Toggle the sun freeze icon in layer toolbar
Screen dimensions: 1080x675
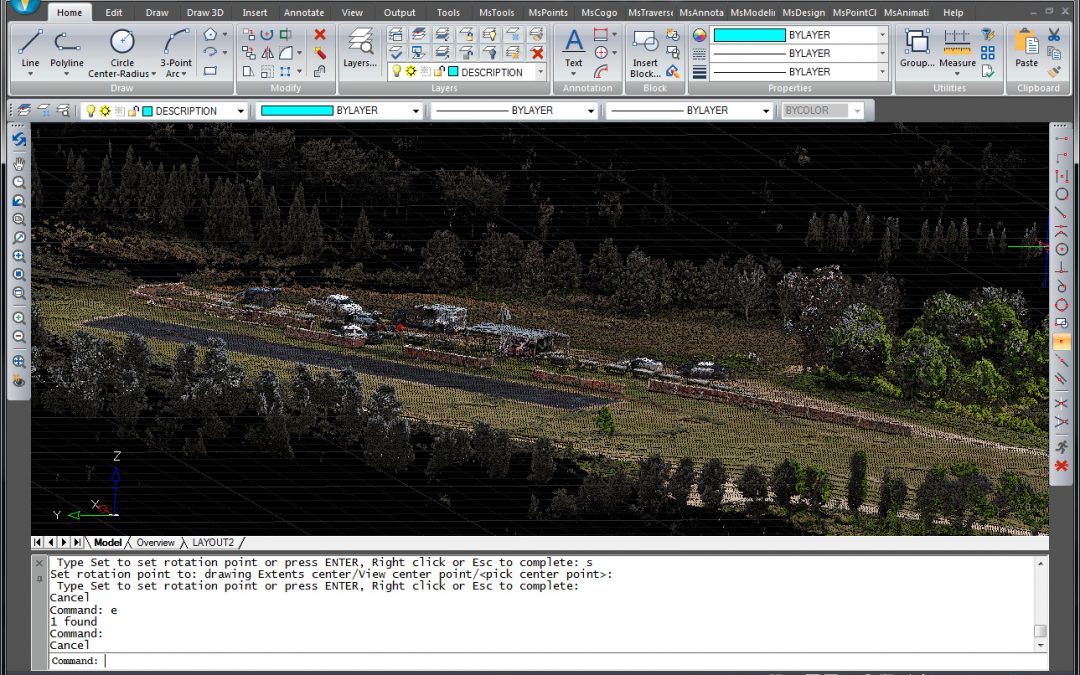click(x=105, y=111)
